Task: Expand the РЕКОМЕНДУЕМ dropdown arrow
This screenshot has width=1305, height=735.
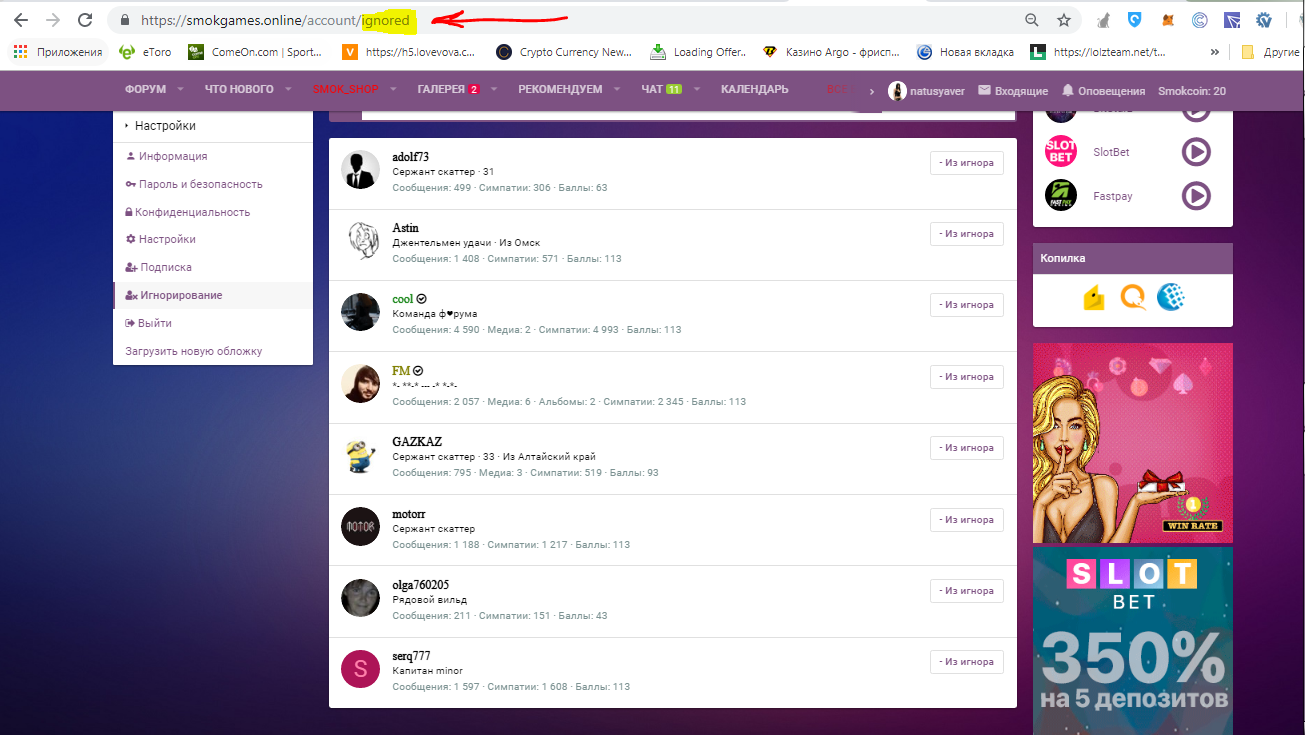Action: (x=617, y=90)
